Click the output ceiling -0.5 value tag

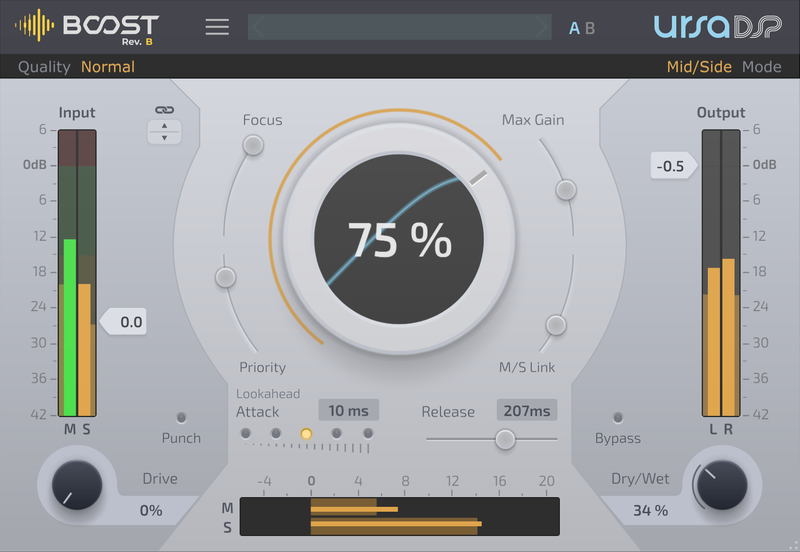pos(673,166)
